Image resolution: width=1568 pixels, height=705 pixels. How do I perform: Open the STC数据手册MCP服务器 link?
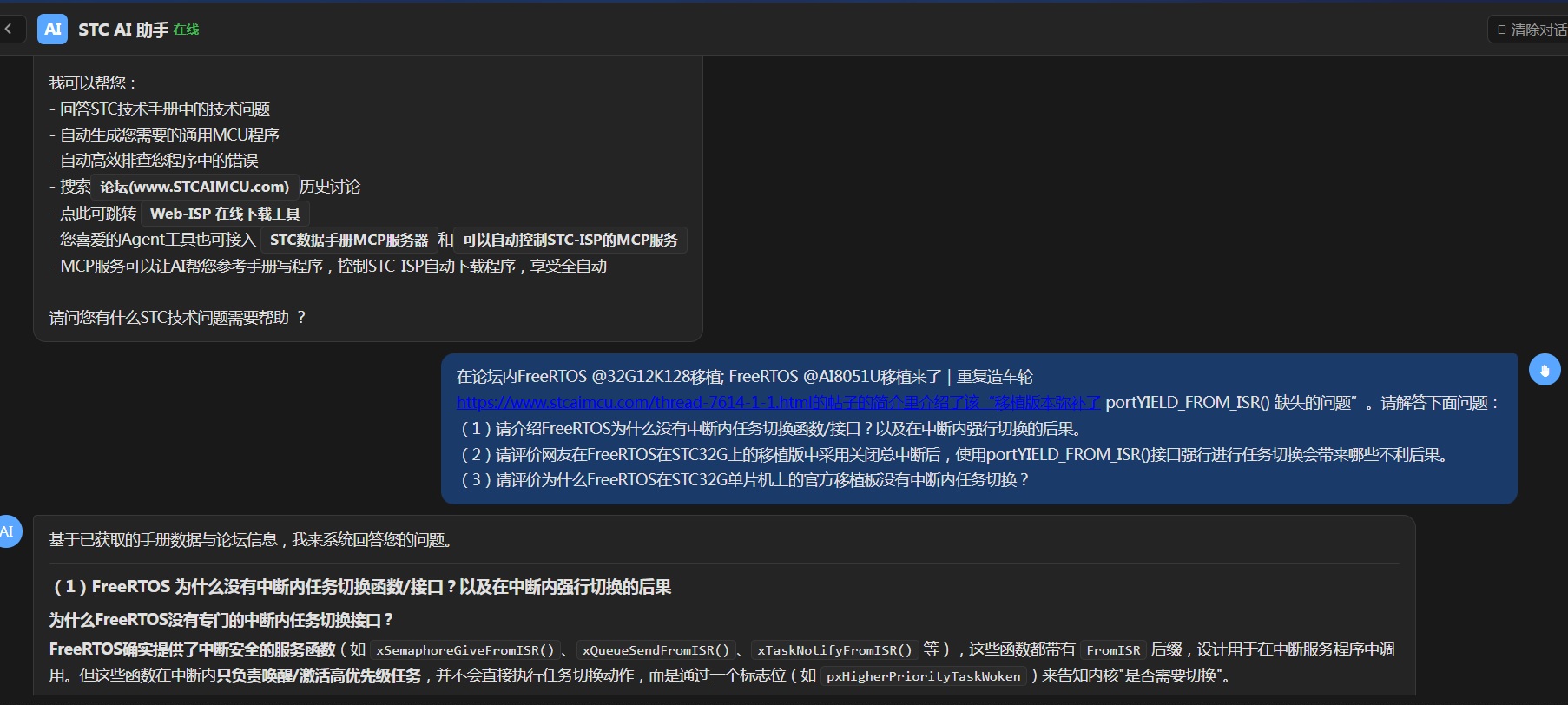pyautogui.click(x=349, y=240)
